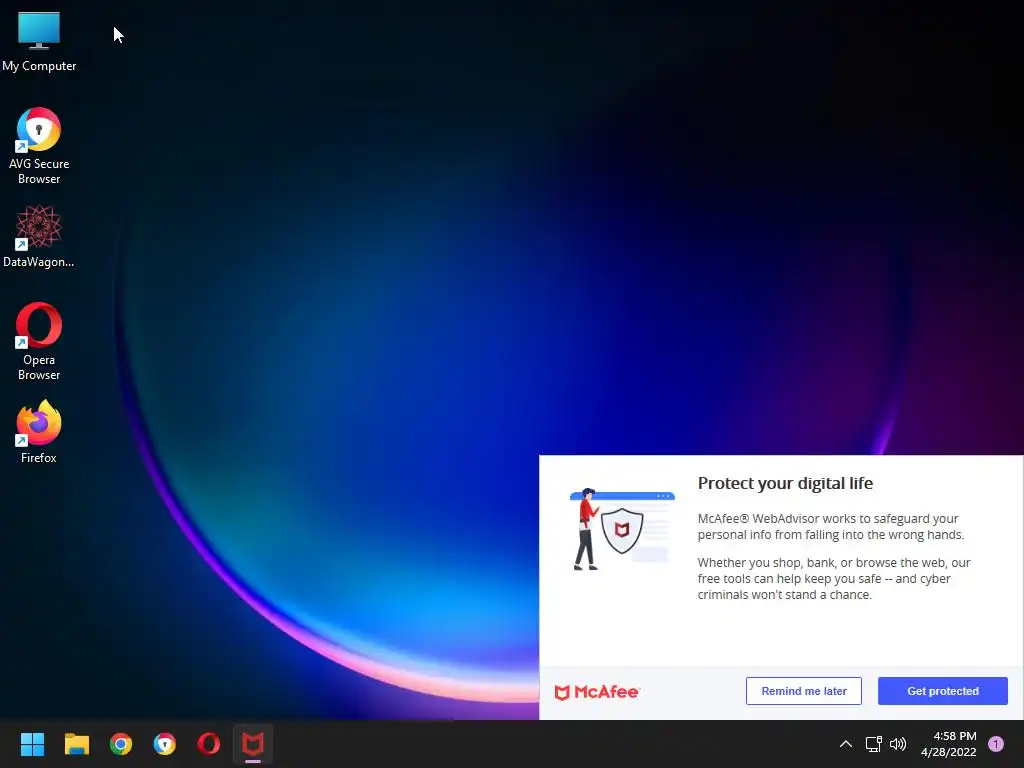The height and width of the screenshot is (768, 1024).
Task: Open the volume control tray icon
Action: coord(898,744)
